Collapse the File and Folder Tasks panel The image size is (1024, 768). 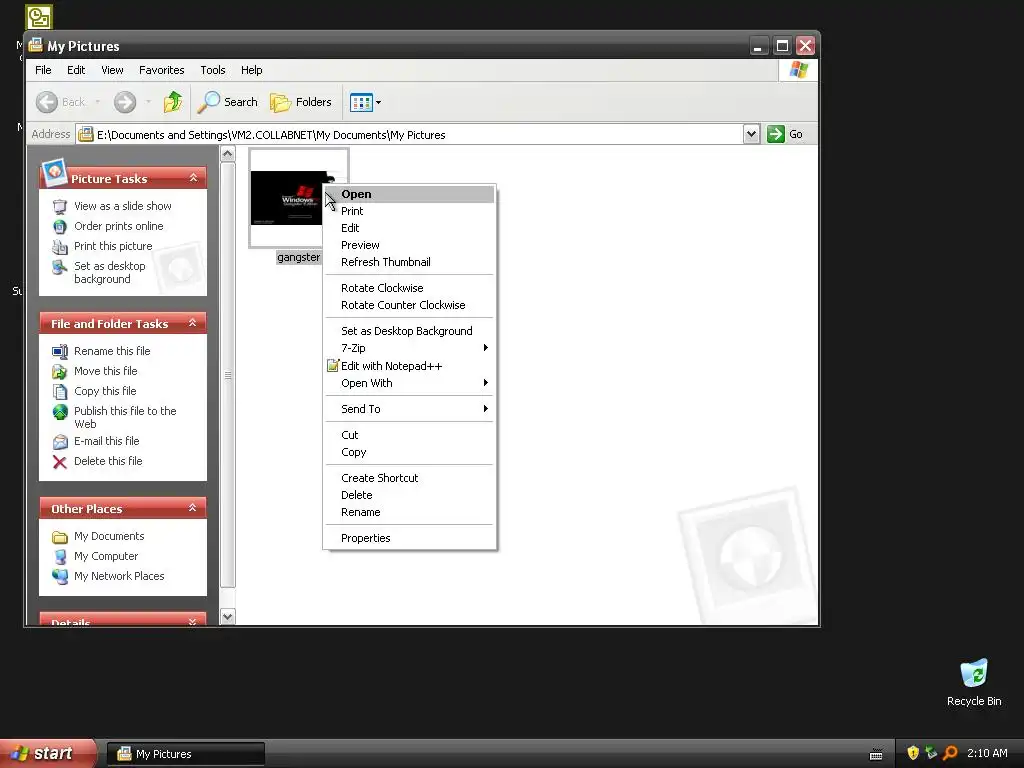[x=193, y=323]
